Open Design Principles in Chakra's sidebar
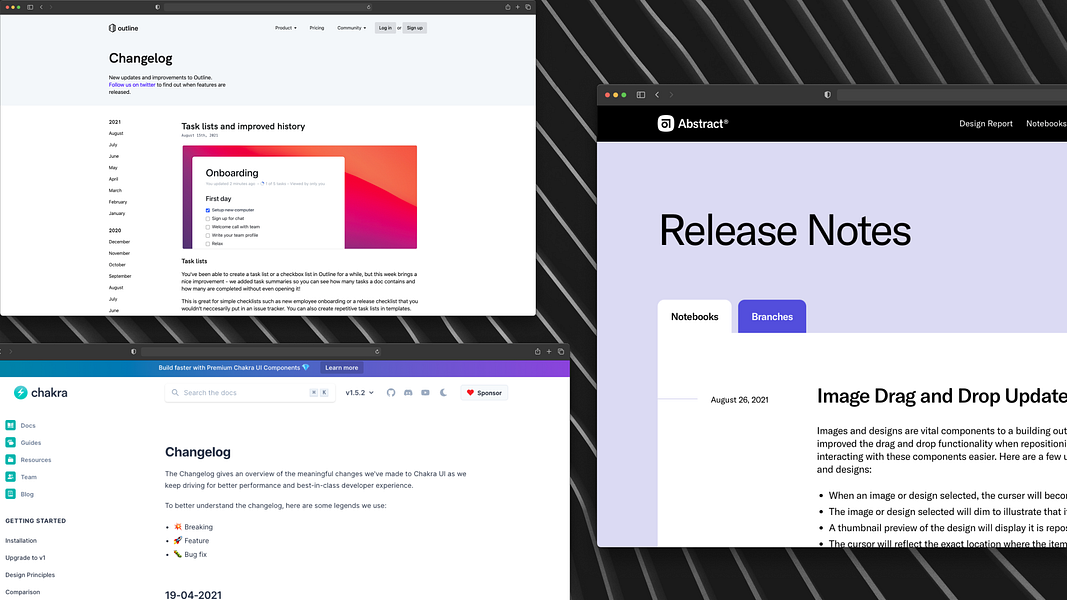 click(30, 574)
